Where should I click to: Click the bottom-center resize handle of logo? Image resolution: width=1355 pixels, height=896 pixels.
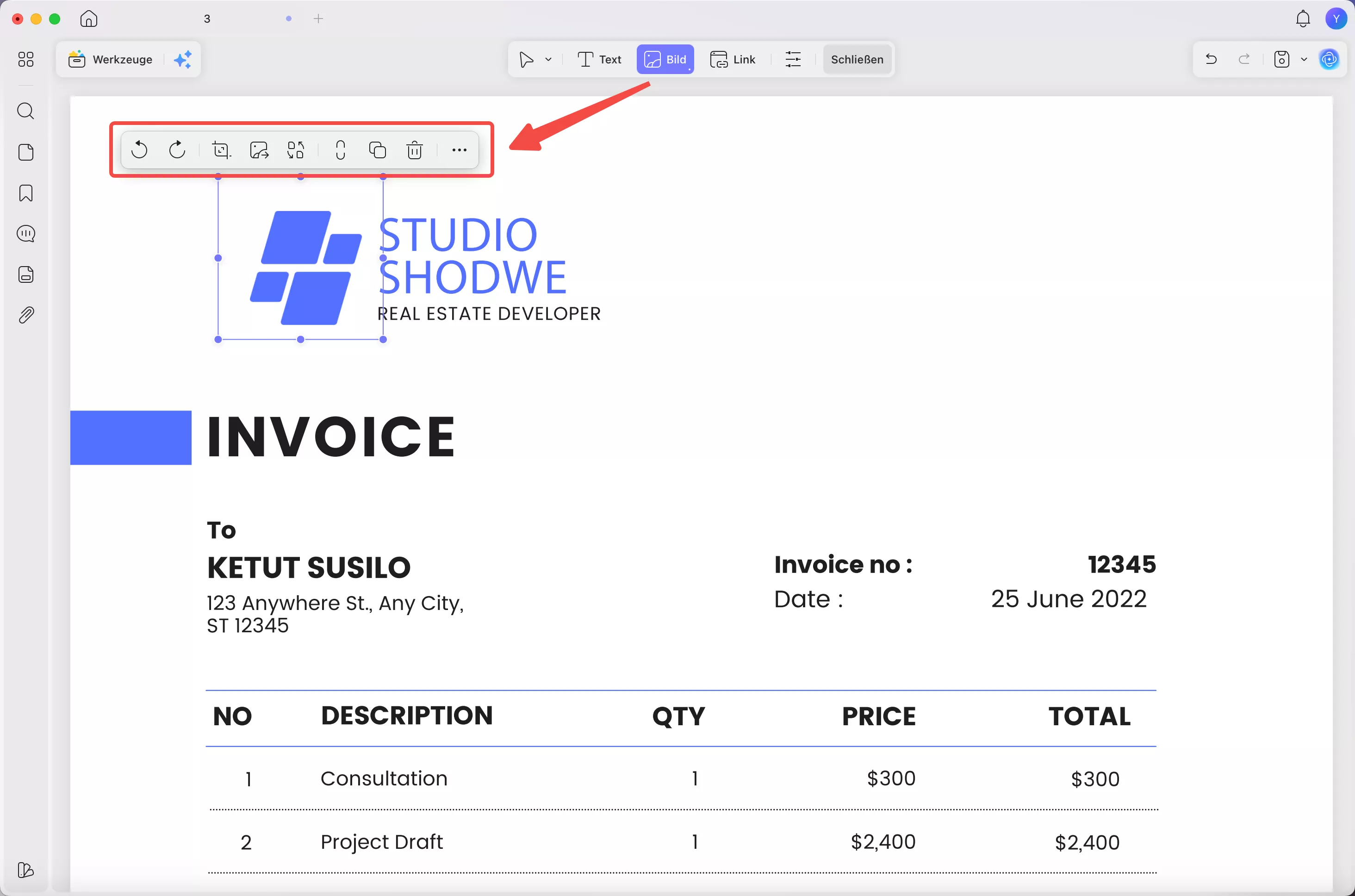300,339
